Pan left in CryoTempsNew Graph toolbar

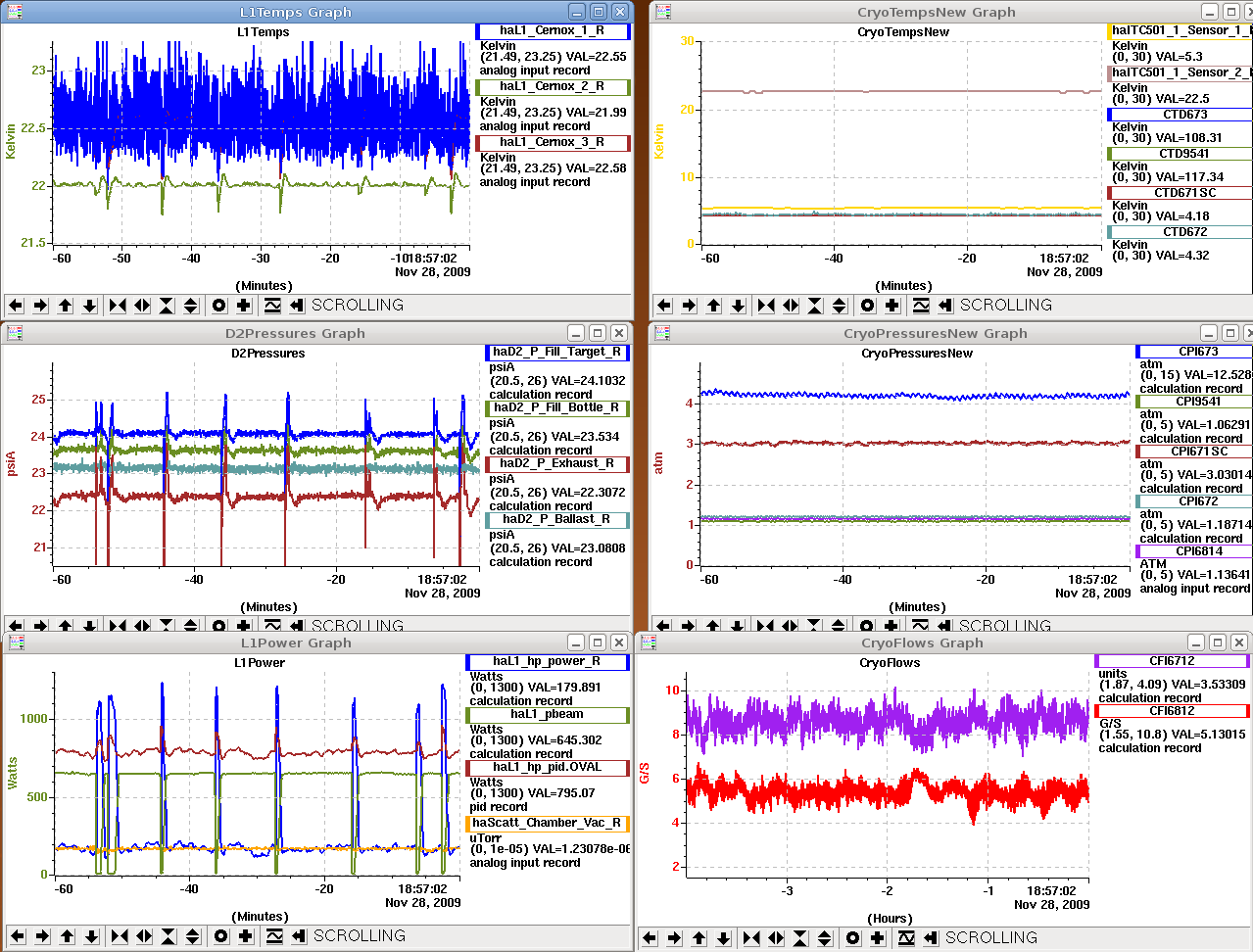(664, 306)
